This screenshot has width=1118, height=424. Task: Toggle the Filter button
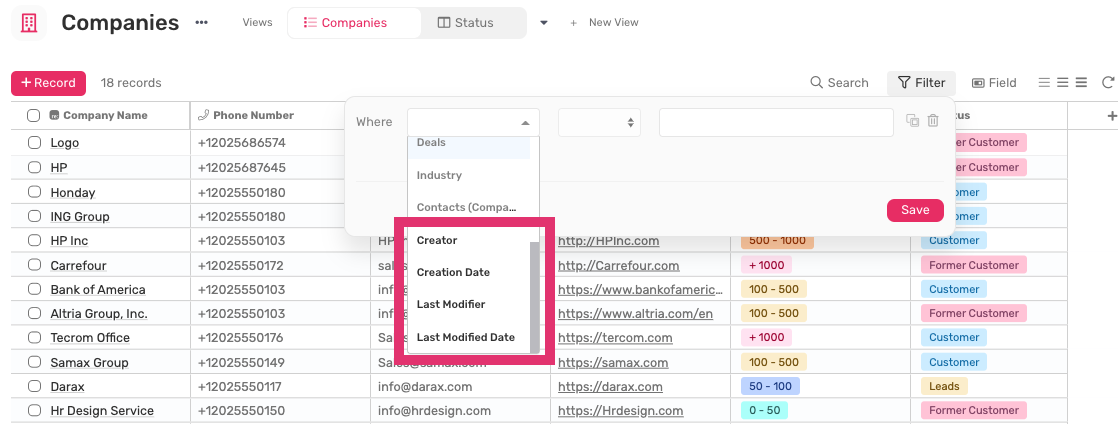921,83
